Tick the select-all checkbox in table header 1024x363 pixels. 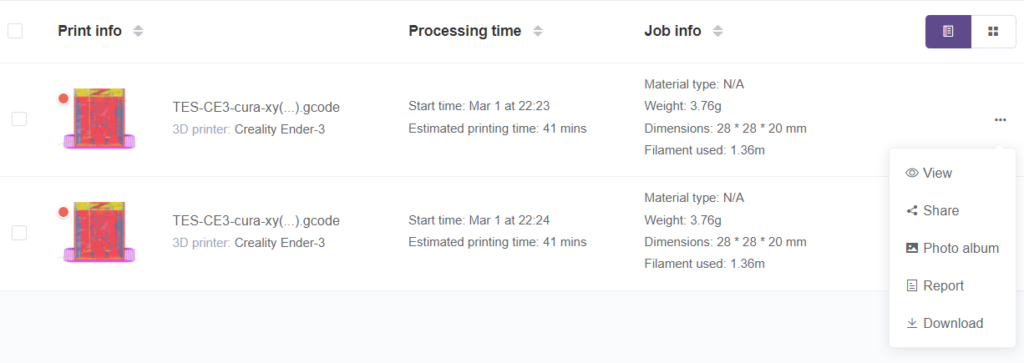coord(15,31)
